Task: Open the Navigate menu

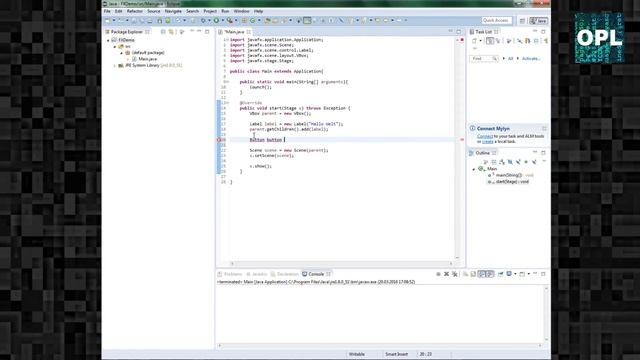Action: click(173, 11)
